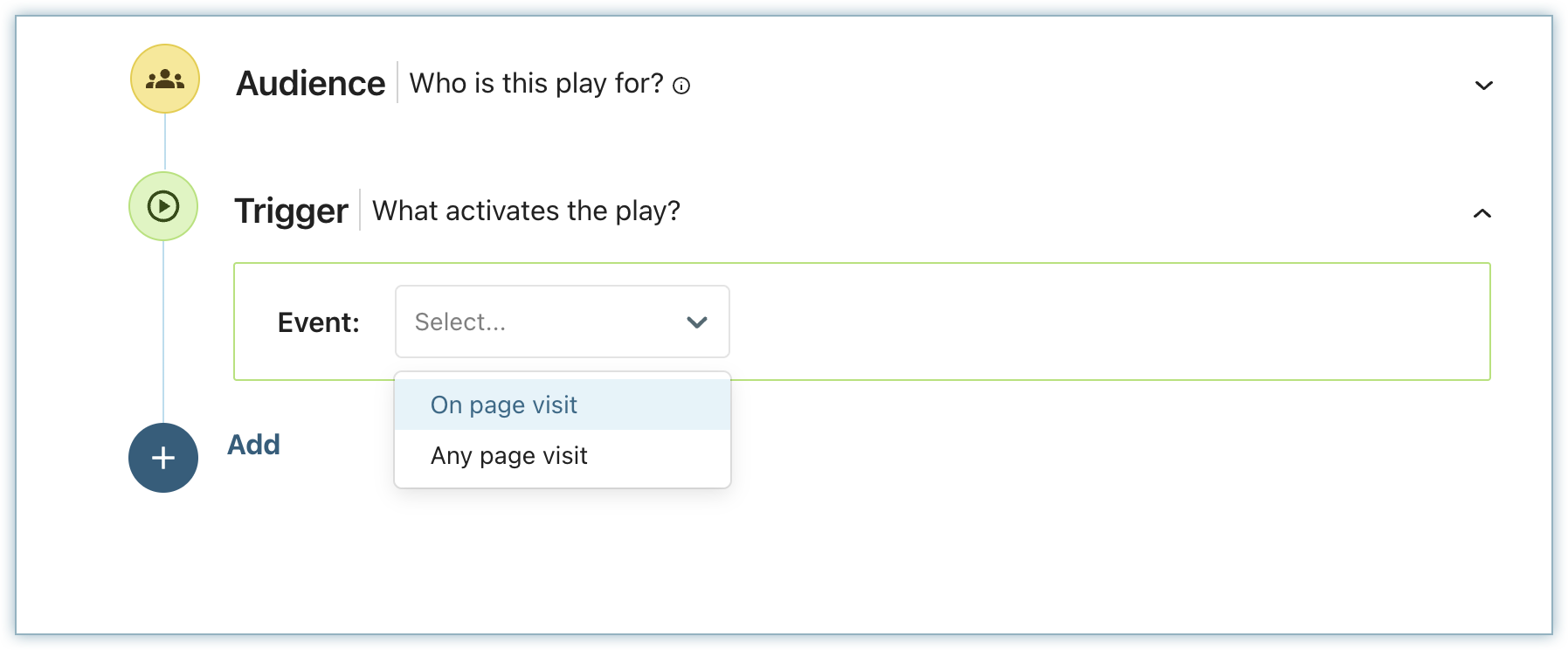Image resolution: width=1568 pixels, height=650 pixels.
Task: Collapse the Trigger section chevron
Action: pyautogui.click(x=1482, y=213)
